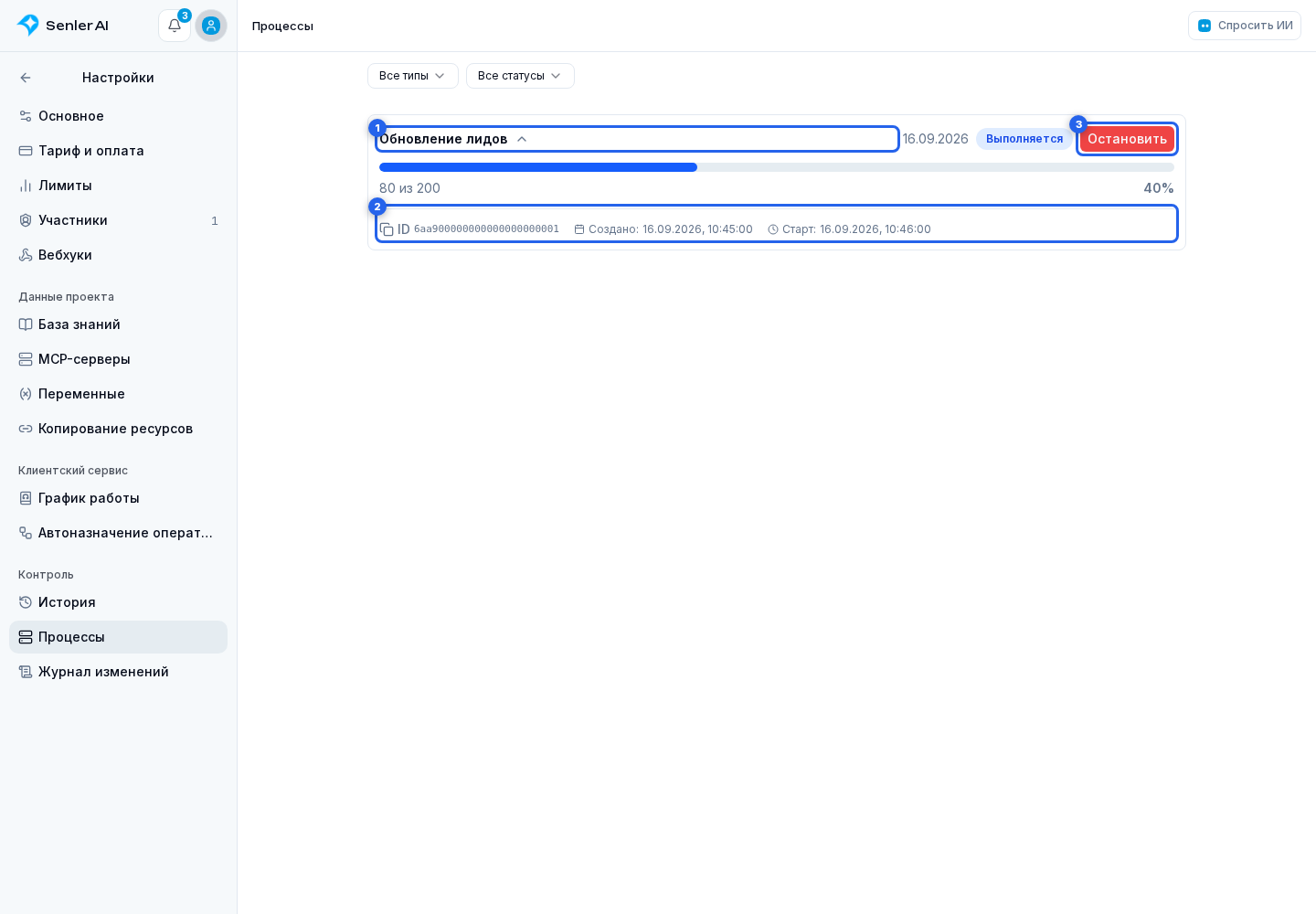Screen dimensions: 1316x914
Task: Open the История page
Action: [118, 602]
